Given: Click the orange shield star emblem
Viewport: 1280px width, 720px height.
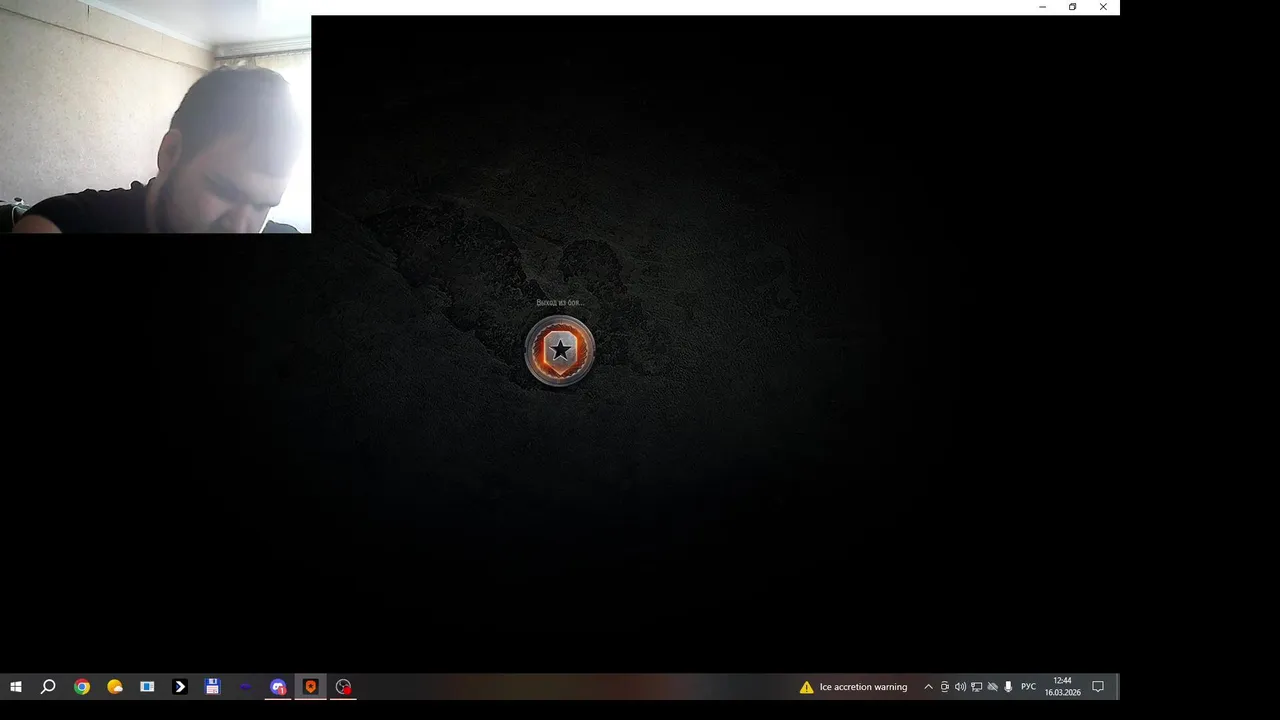Looking at the screenshot, I should 560,350.
